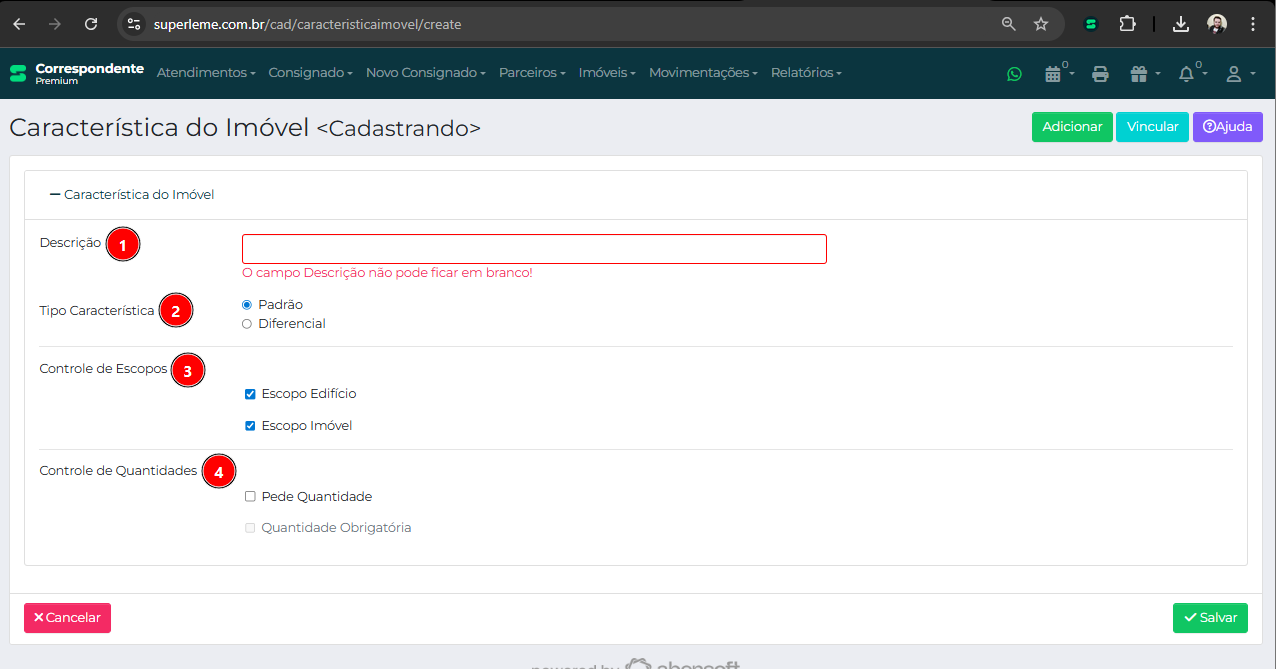
Task: Open the Parceiros menu
Action: coord(532,73)
